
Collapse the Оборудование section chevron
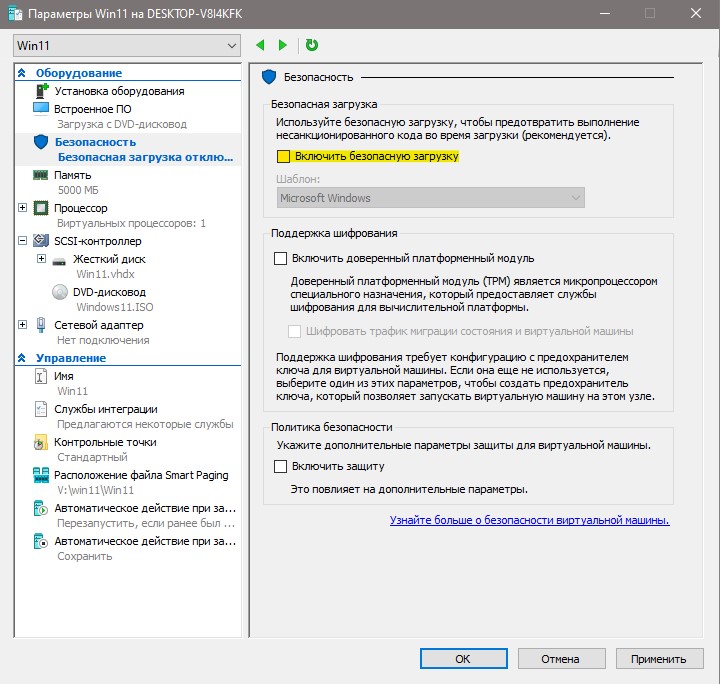coord(22,73)
